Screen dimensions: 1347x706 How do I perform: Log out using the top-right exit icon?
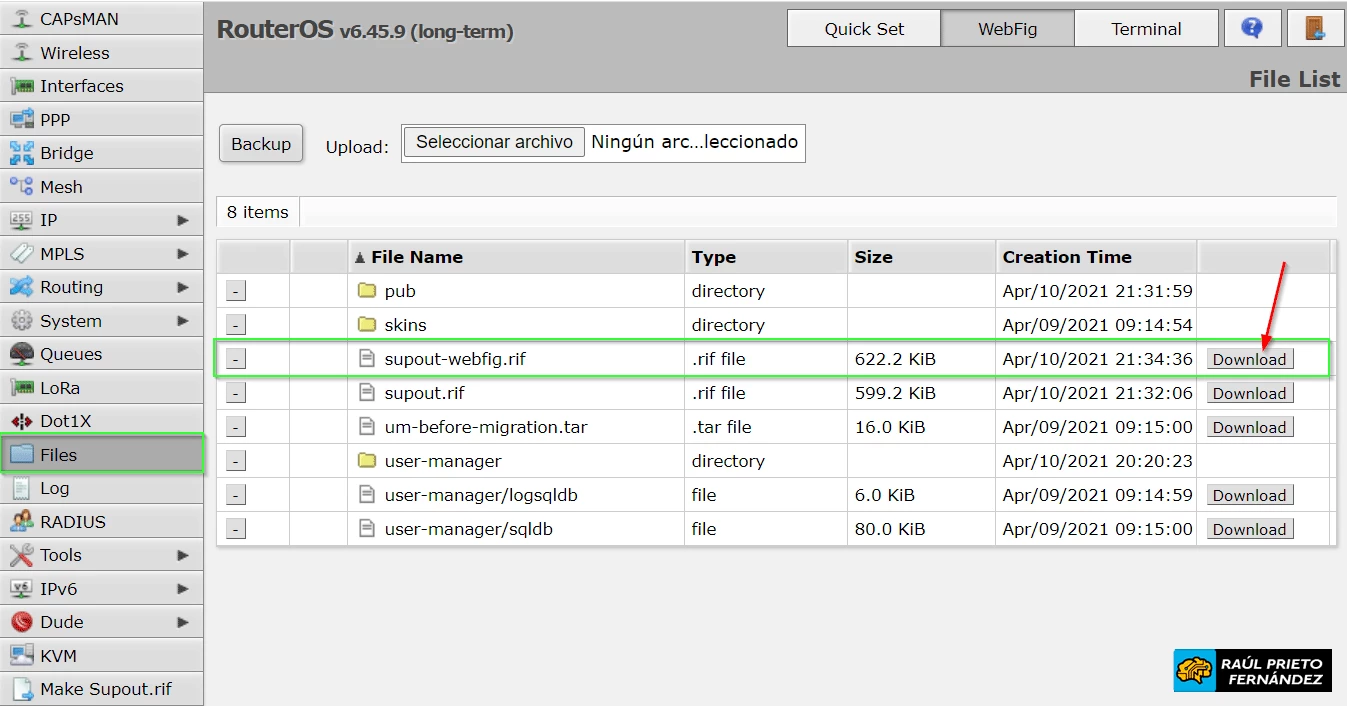point(1315,27)
